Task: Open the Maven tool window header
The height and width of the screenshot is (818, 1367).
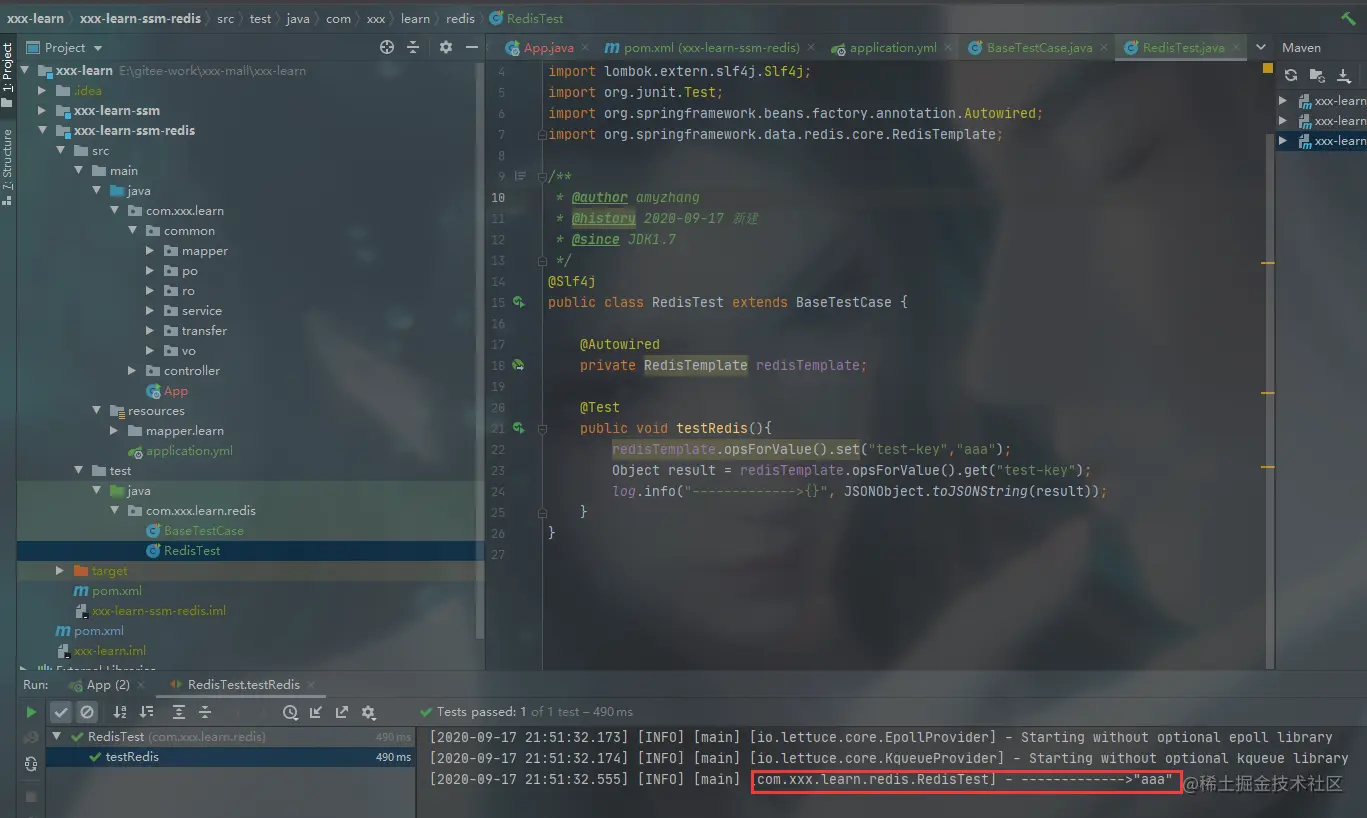Action: tap(1302, 47)
